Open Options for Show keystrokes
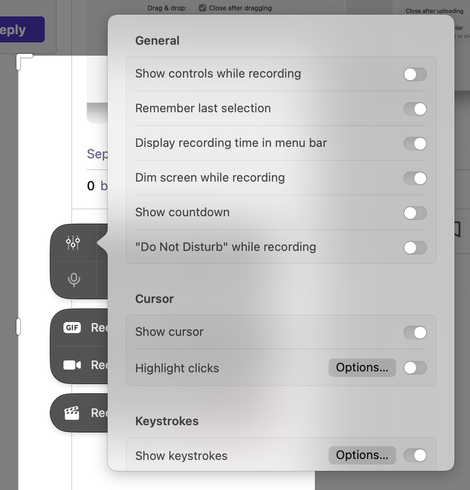 click(362, 455)
